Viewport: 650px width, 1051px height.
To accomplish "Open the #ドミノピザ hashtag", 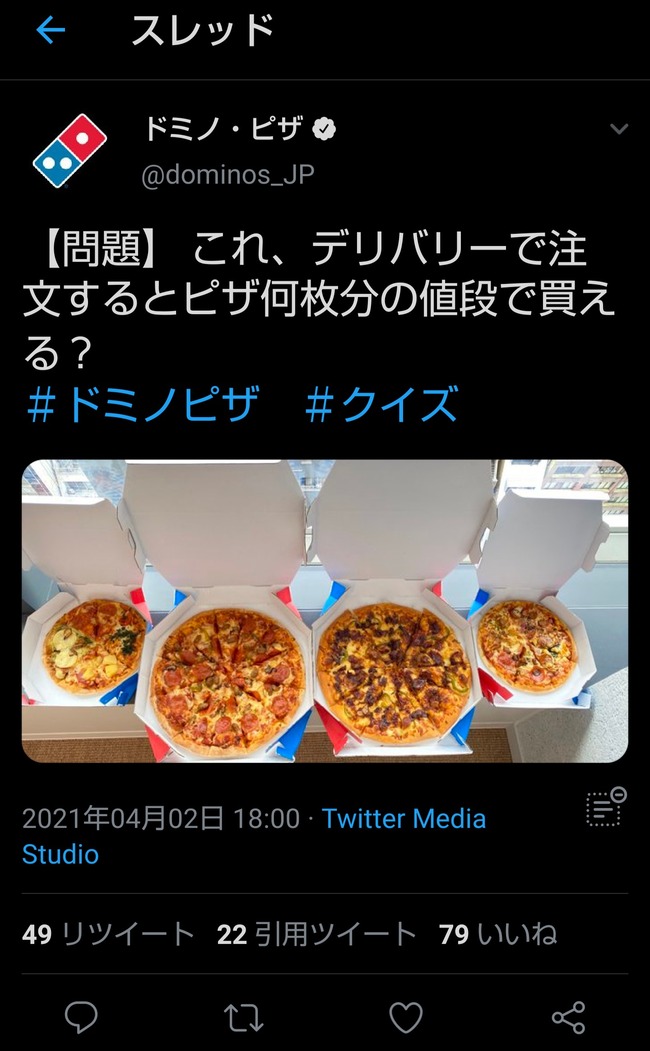I will pyautogui.click(x=143, y=405).
